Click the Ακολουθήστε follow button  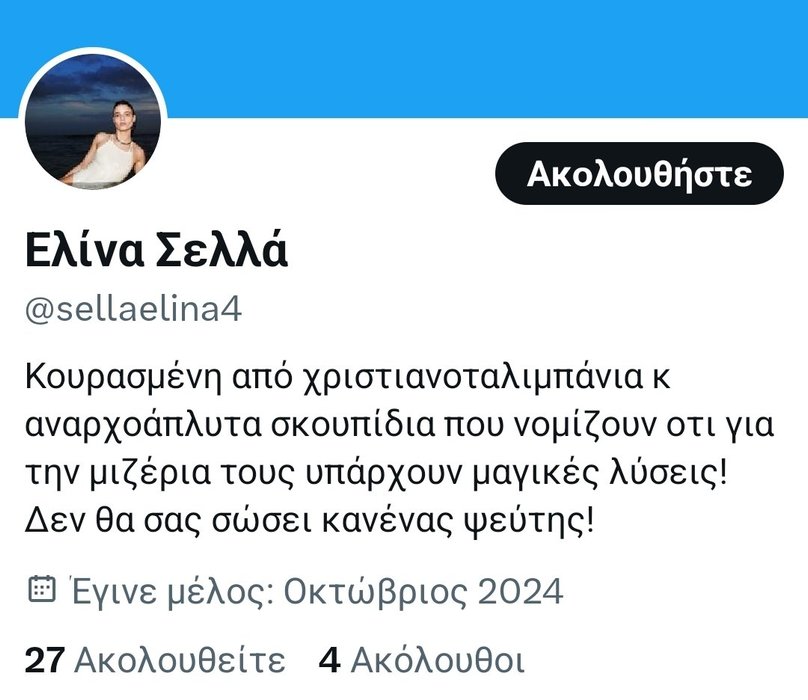[639, 174]
